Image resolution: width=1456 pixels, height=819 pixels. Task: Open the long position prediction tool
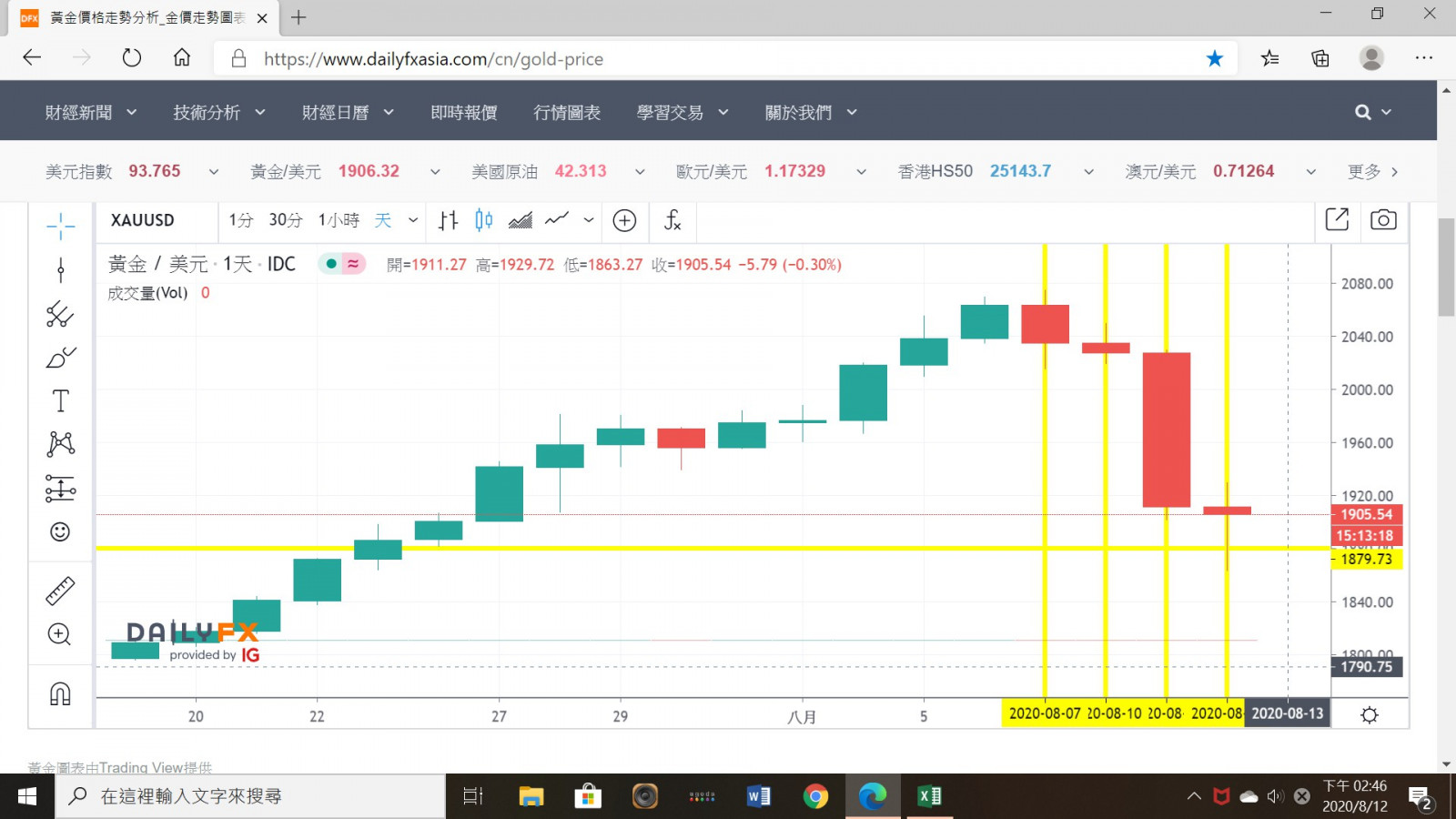click(x=60, y=489)
